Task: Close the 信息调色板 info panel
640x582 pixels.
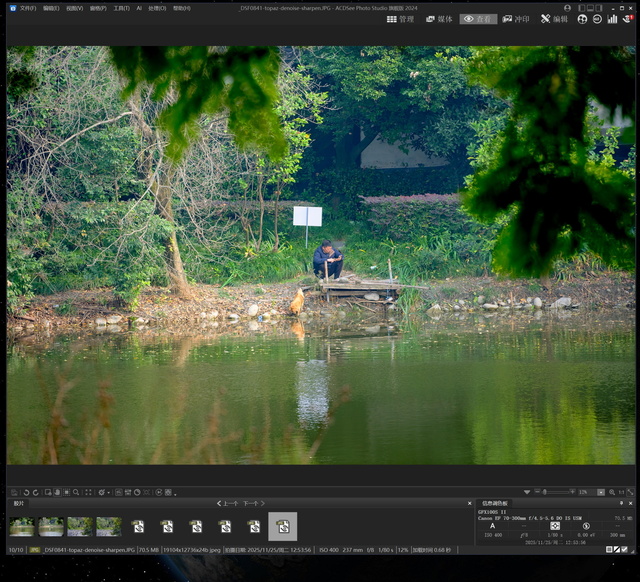Action: tap(630, 503)
